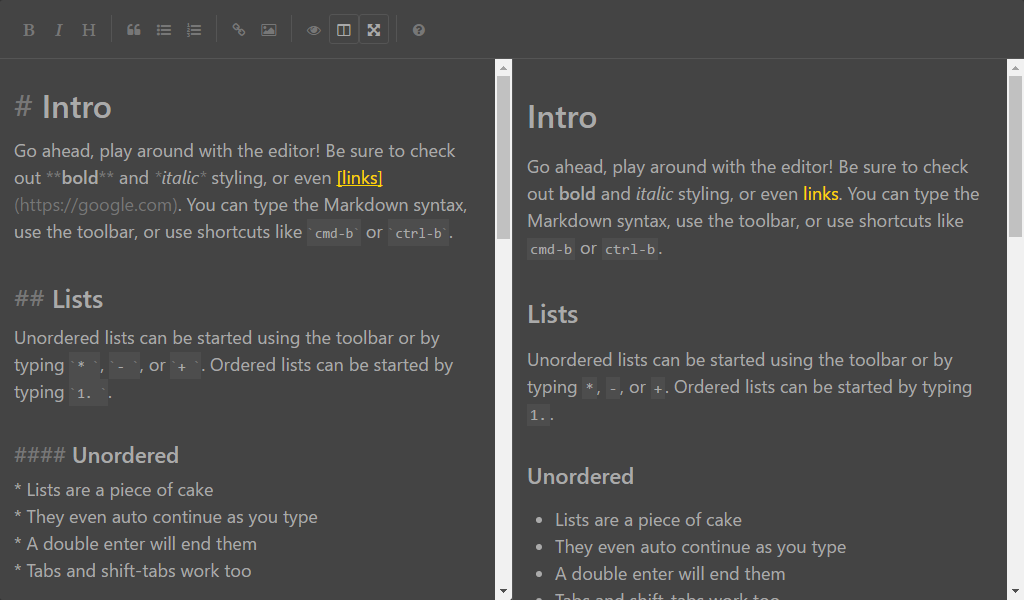The image size is (1024, 600).
Task: Click the [links] text in the editor
Action: (x=360, y=178)
